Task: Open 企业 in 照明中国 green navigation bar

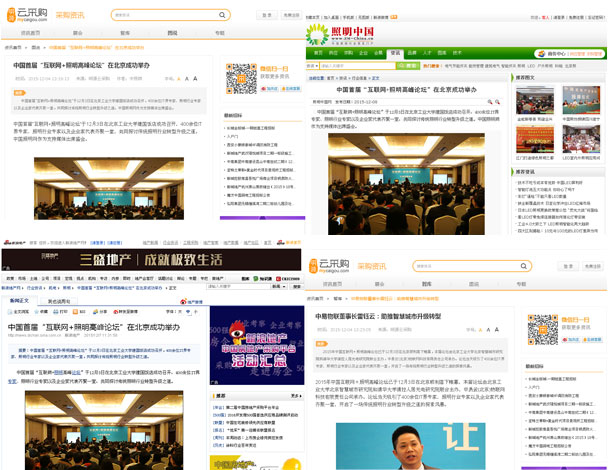Action: point(363,53)
